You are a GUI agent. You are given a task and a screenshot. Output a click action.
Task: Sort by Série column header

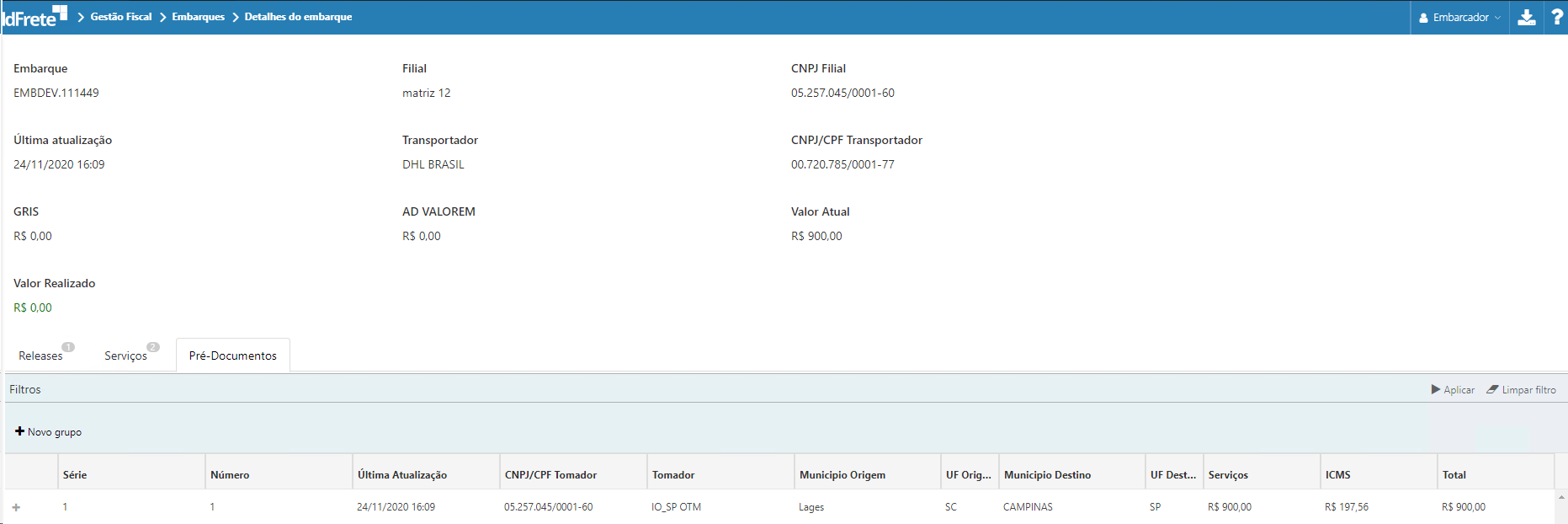75,475
